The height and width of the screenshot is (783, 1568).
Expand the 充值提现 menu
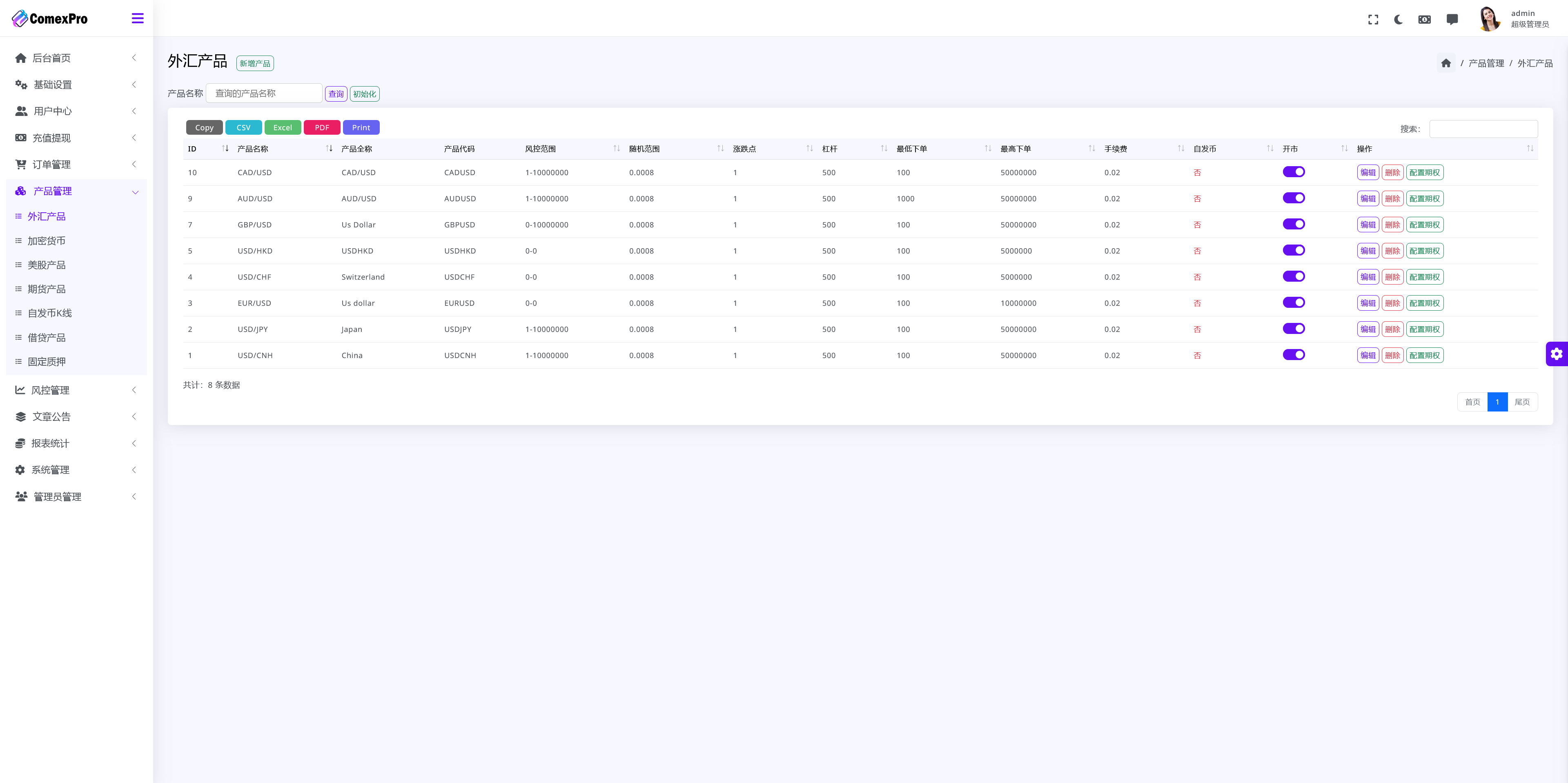[x=51, y=138]
